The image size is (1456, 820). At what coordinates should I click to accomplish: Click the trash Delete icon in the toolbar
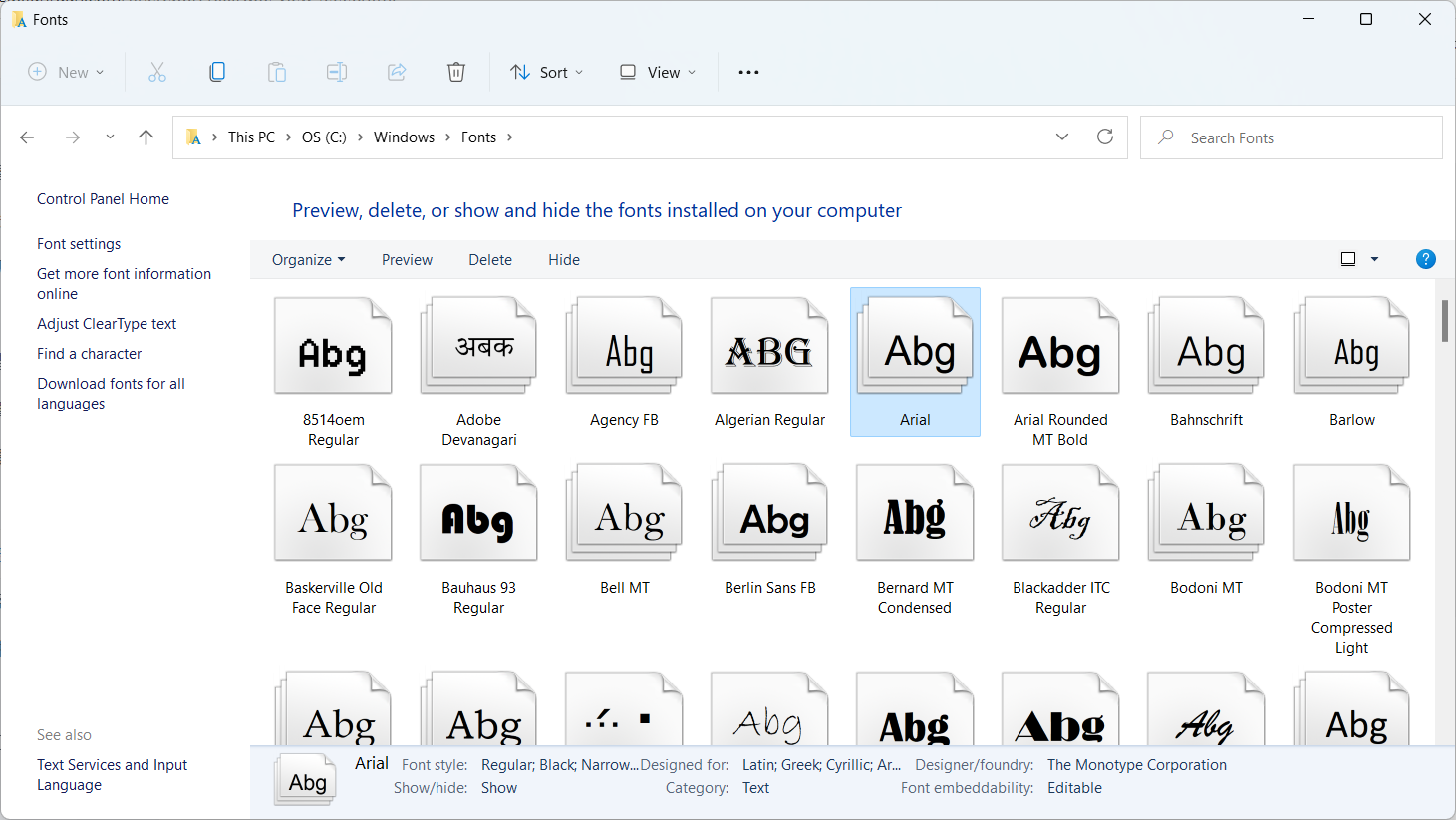pos(455,71)
